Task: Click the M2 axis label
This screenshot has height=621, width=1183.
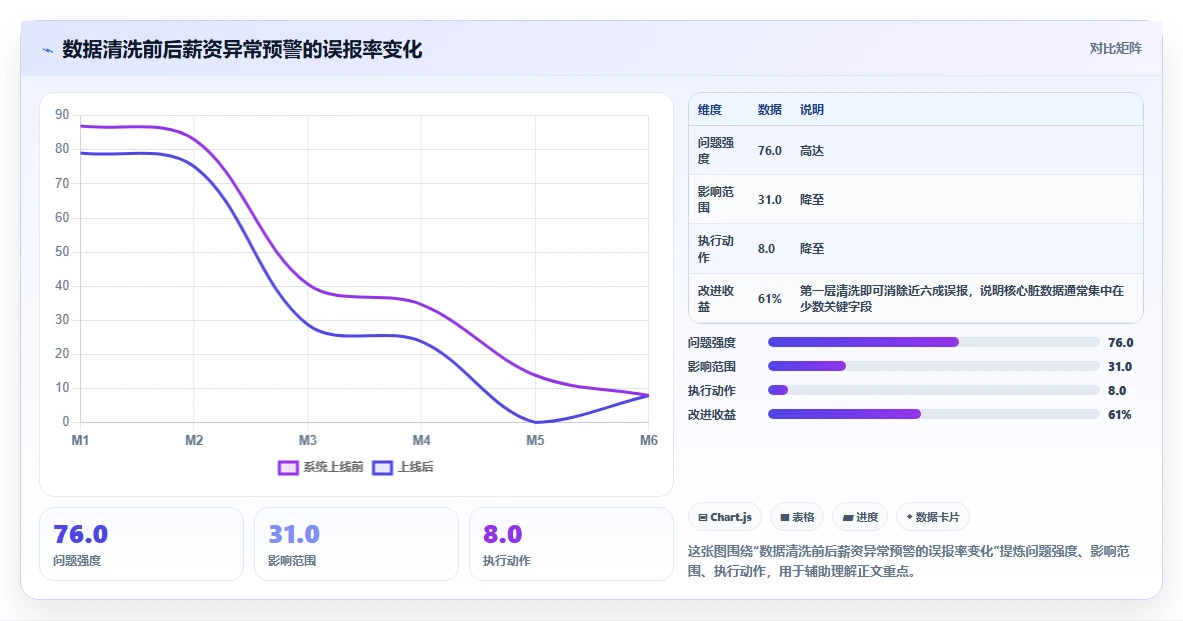Action: pos(194,440)
